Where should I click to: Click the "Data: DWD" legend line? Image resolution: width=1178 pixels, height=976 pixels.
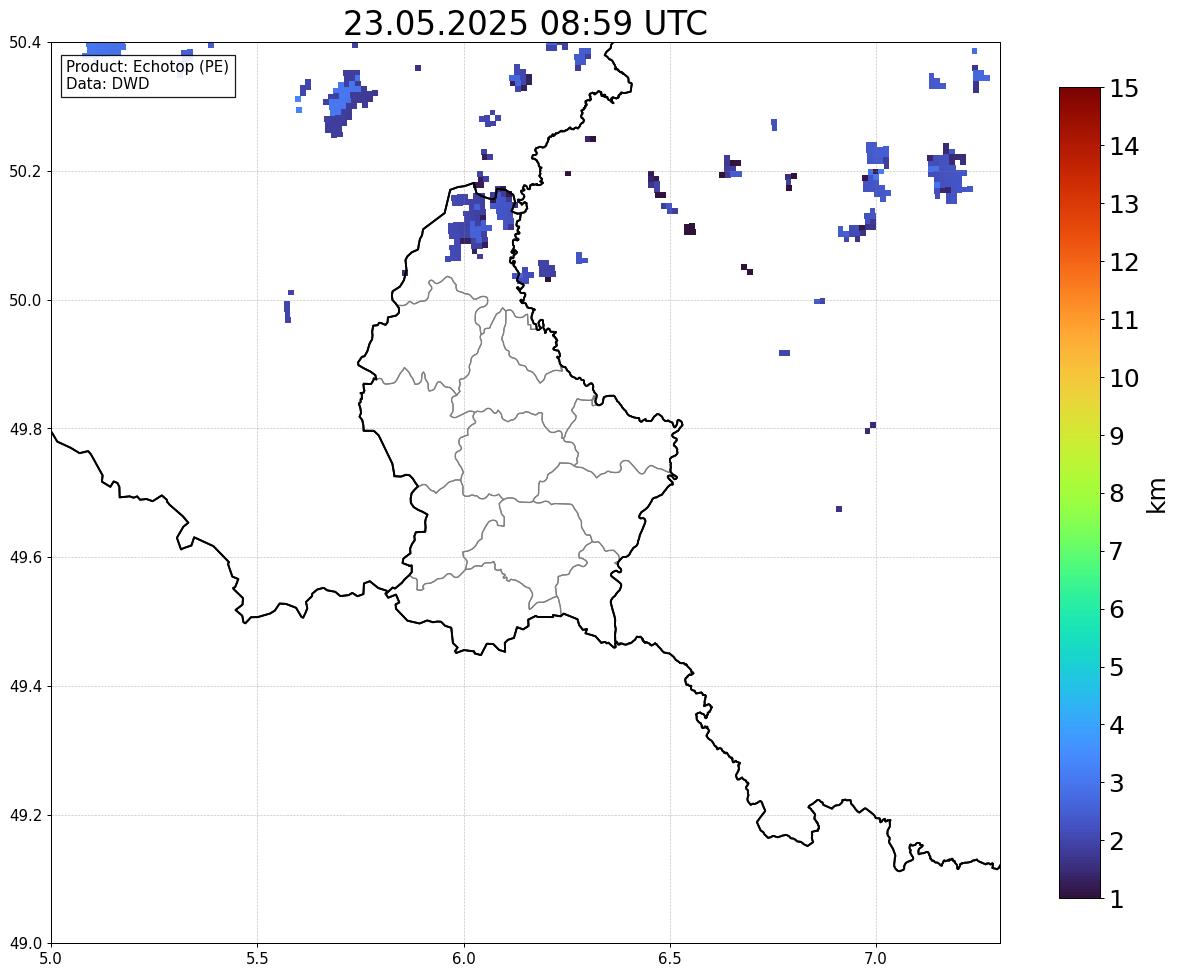coord(107,83)
